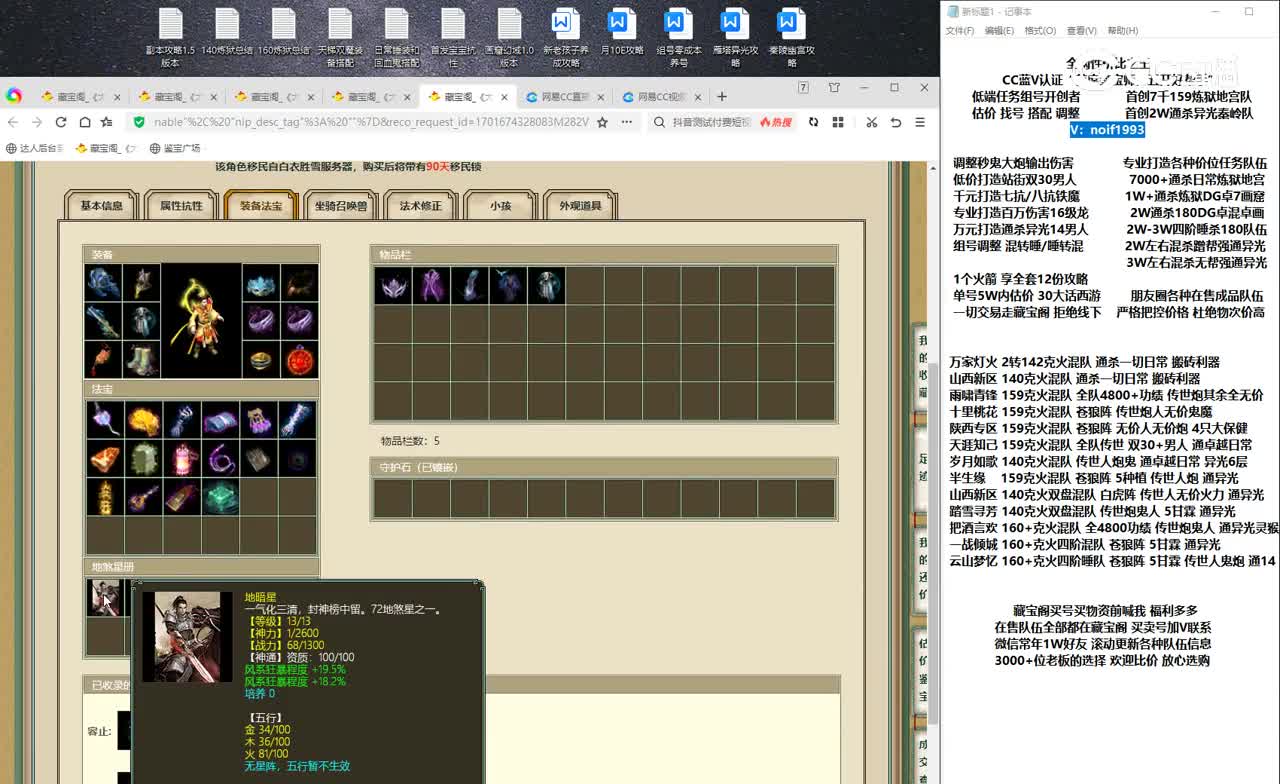Open the 新老孩子养成攻略 document on desktop

point(566,37)
